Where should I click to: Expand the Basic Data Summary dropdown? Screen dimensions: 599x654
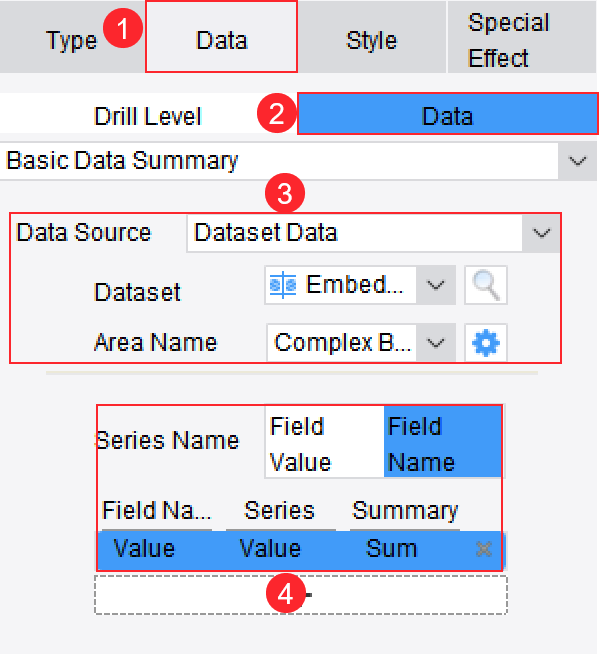click(x=577, y=161)
